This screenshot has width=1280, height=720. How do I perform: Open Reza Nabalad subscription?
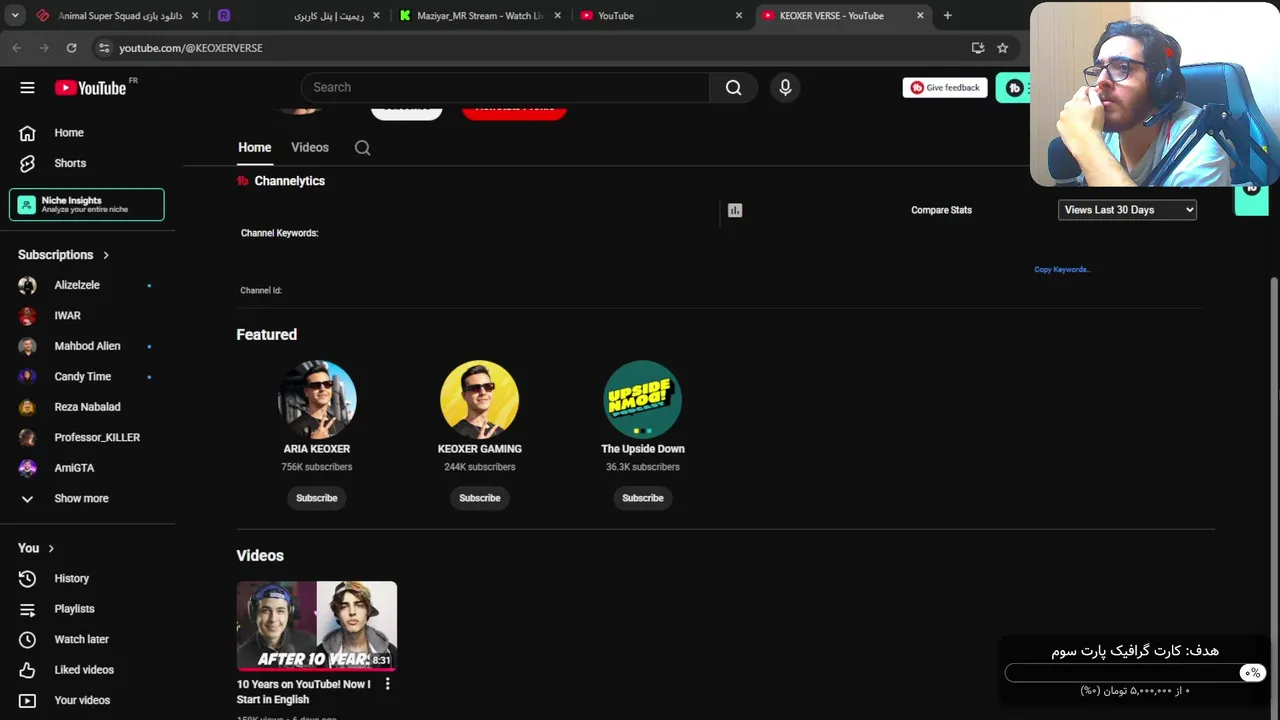point(87,407)
